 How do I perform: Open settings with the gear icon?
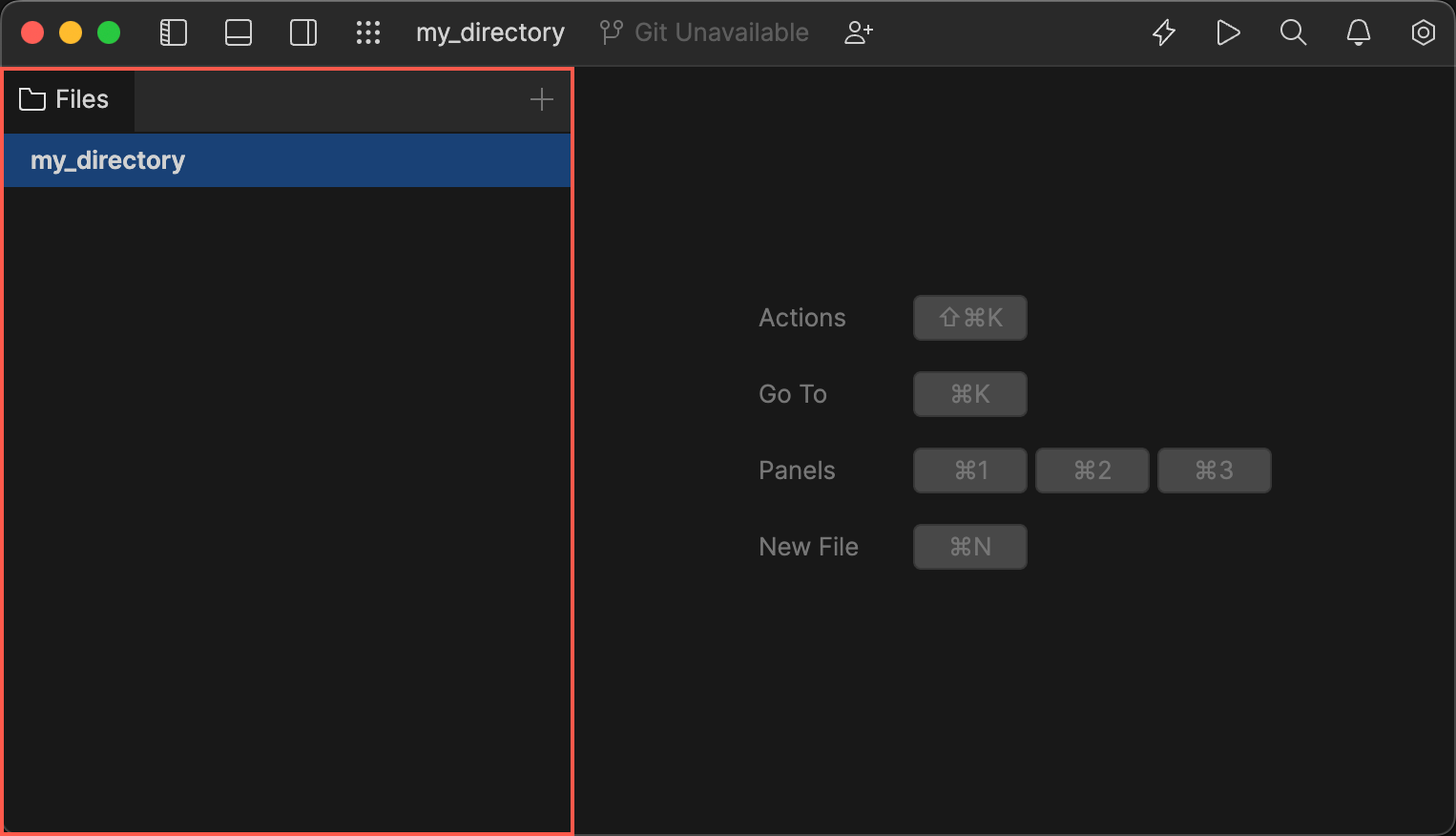point(1423,31)
